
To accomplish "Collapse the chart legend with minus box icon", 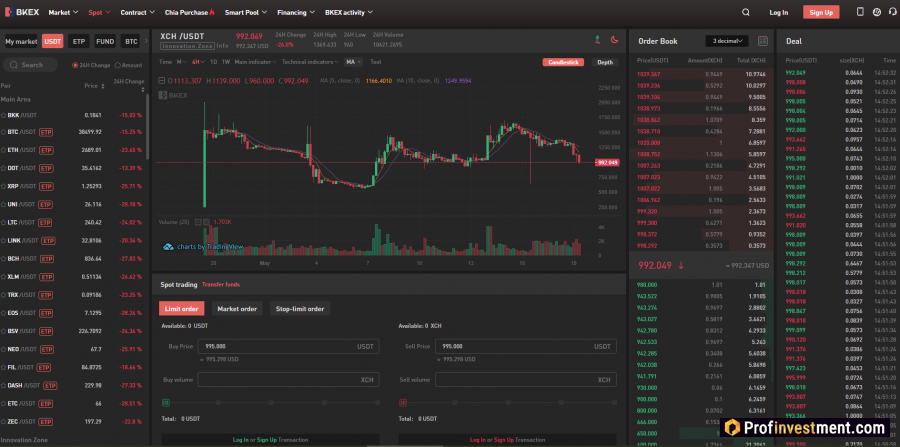I will pyautogui.click(x=161, y=81).
